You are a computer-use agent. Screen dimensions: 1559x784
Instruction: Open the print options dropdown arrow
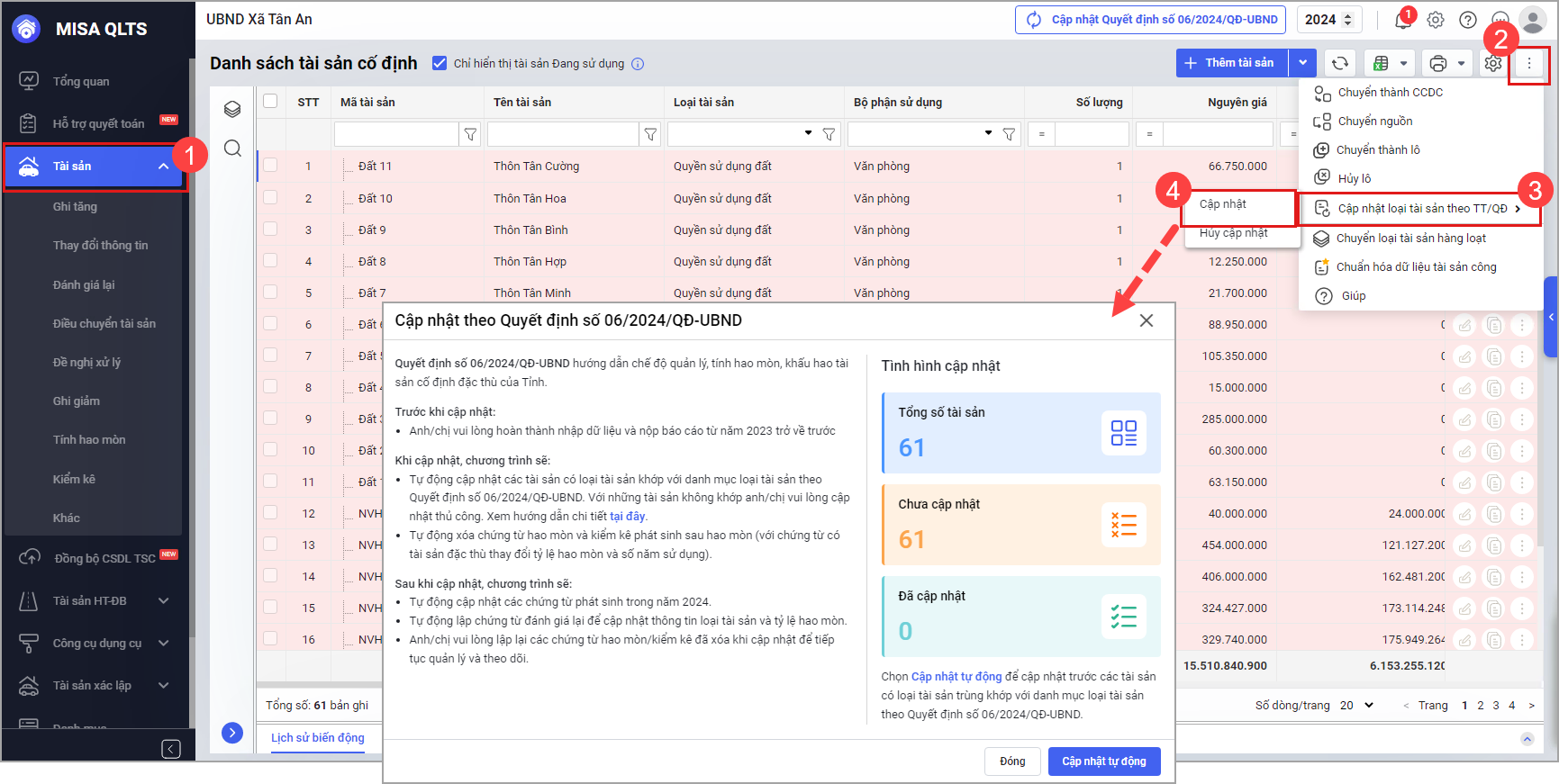(1461, 64)
